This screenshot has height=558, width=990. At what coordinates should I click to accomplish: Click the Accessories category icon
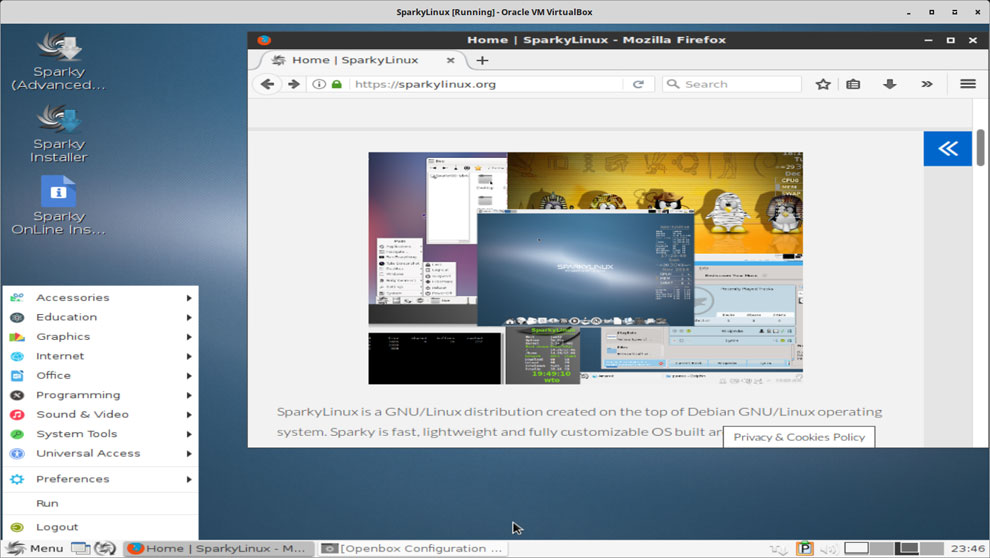click(x=17, y=297)
